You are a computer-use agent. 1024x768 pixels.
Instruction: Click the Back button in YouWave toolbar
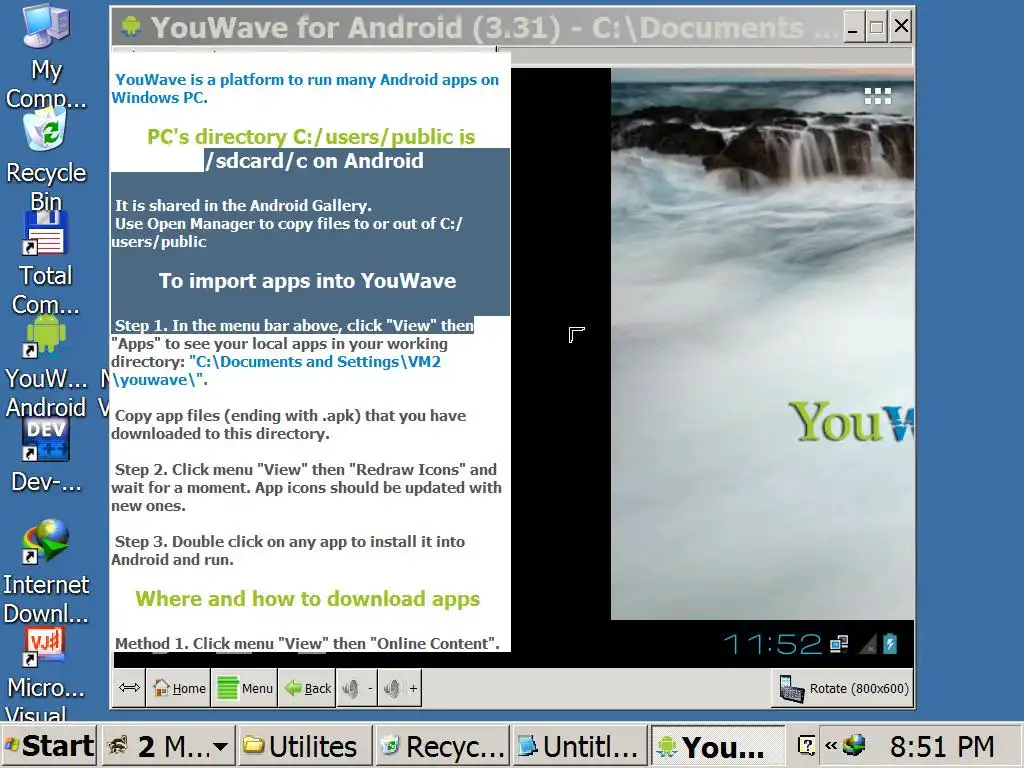pyautogui.click(x=308, y=688)
